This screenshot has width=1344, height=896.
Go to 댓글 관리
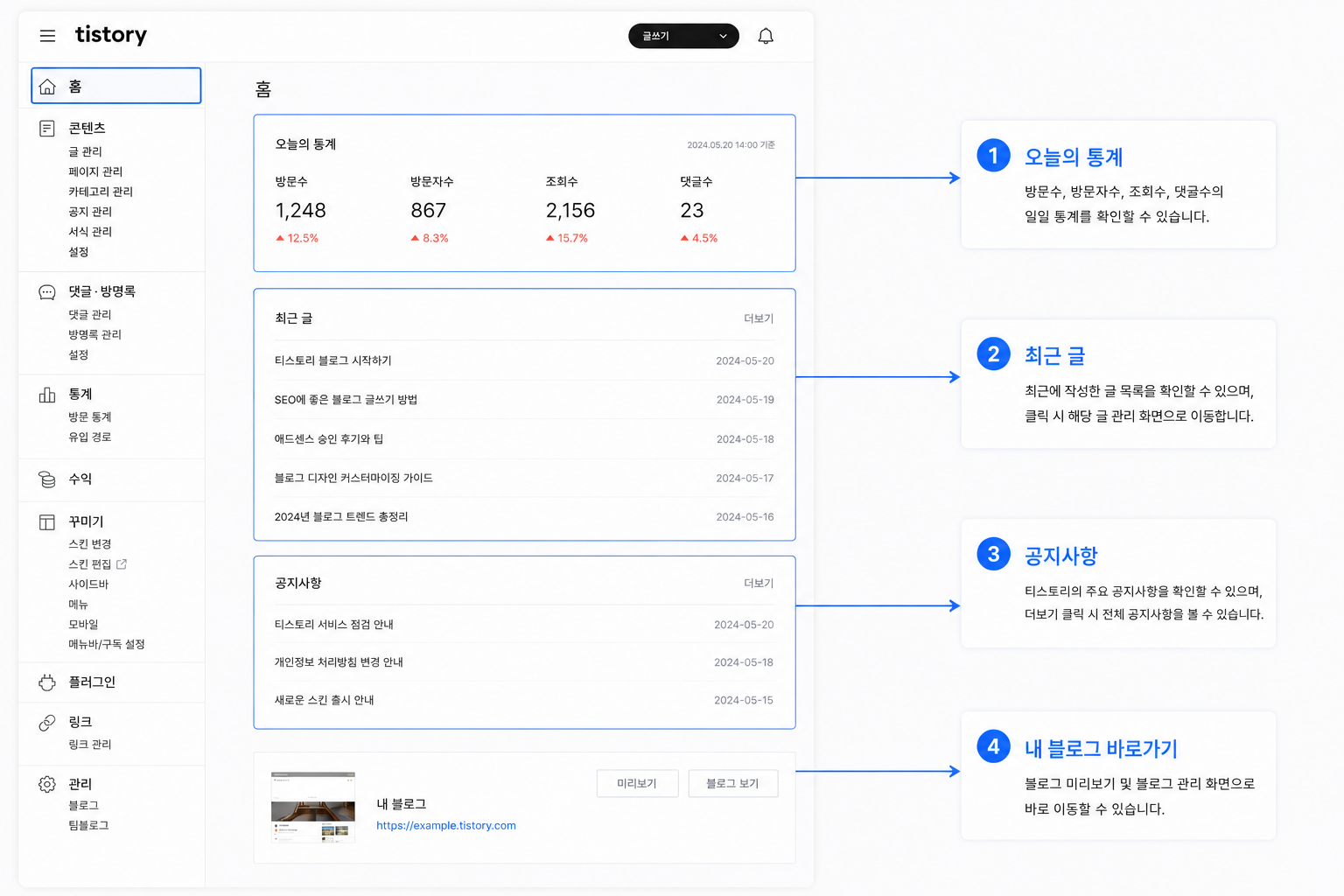point(90,315)
